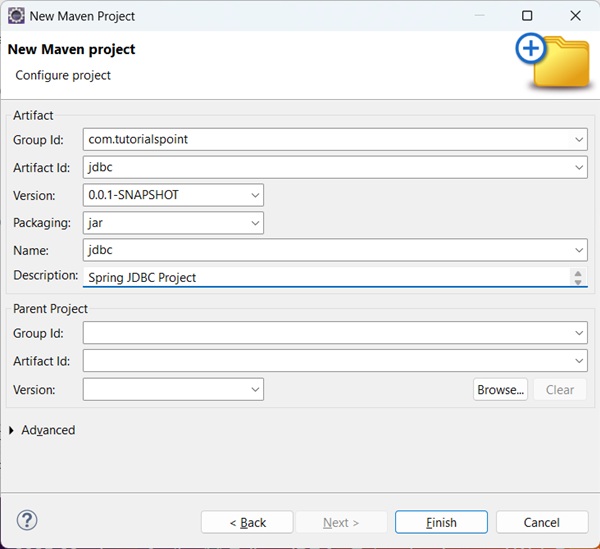Click the New Maven project folder icon

(553, 61)
